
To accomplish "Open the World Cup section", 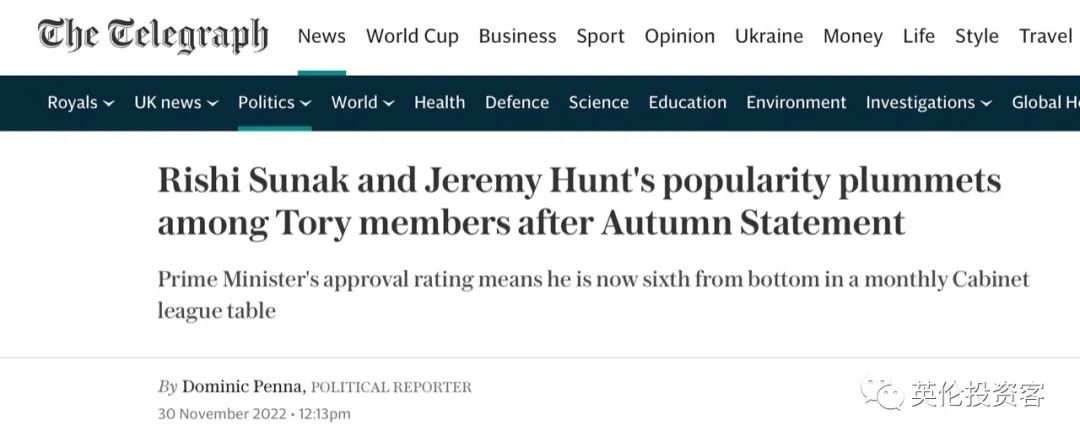I will [x=412, y=36].
